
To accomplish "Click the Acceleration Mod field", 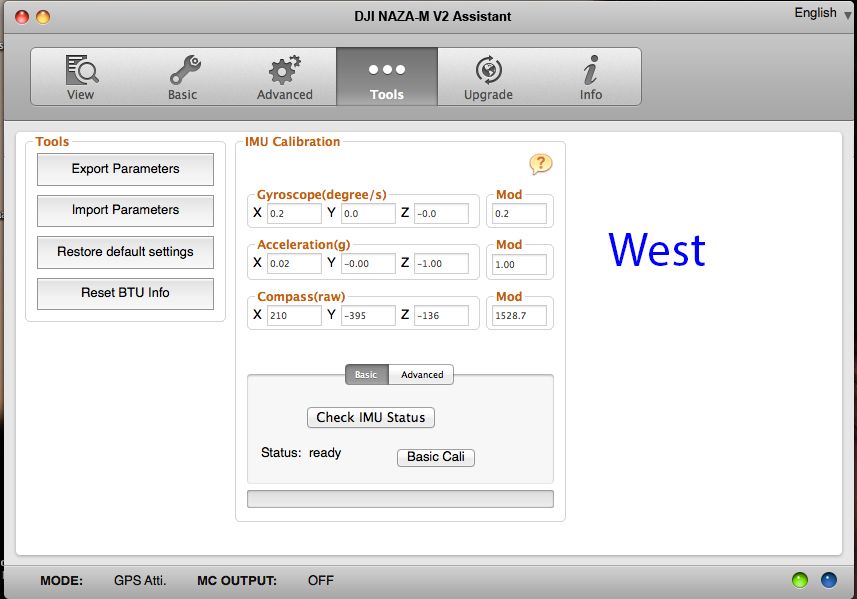I will [x=519, y=265].
